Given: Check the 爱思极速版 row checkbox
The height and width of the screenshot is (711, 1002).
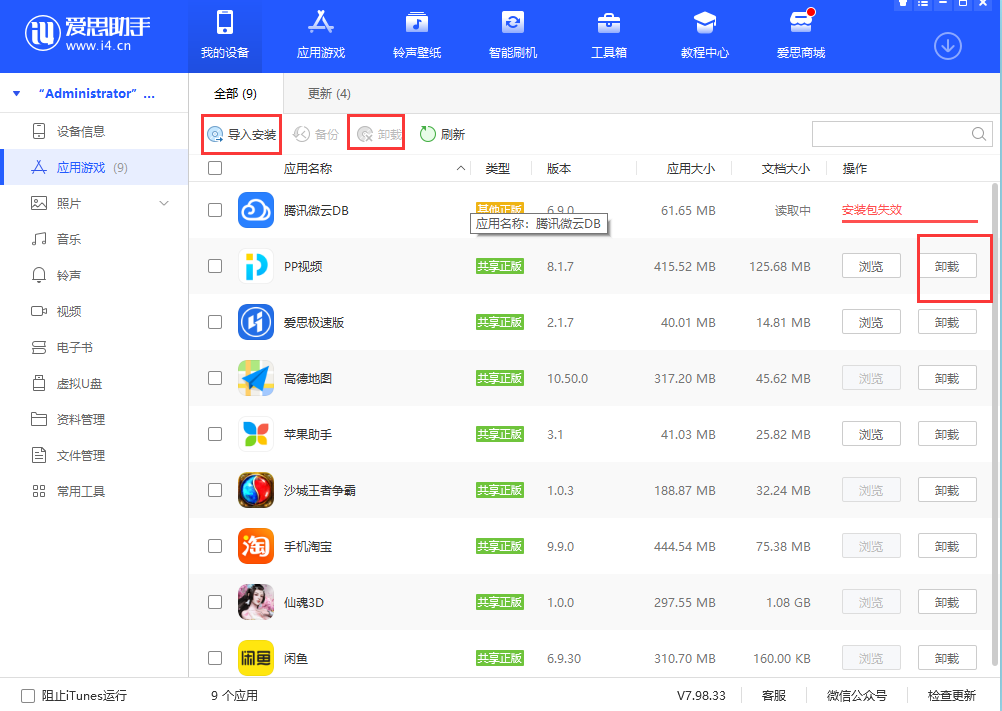Looking at the screenshot, I should (x=215, y=322).
